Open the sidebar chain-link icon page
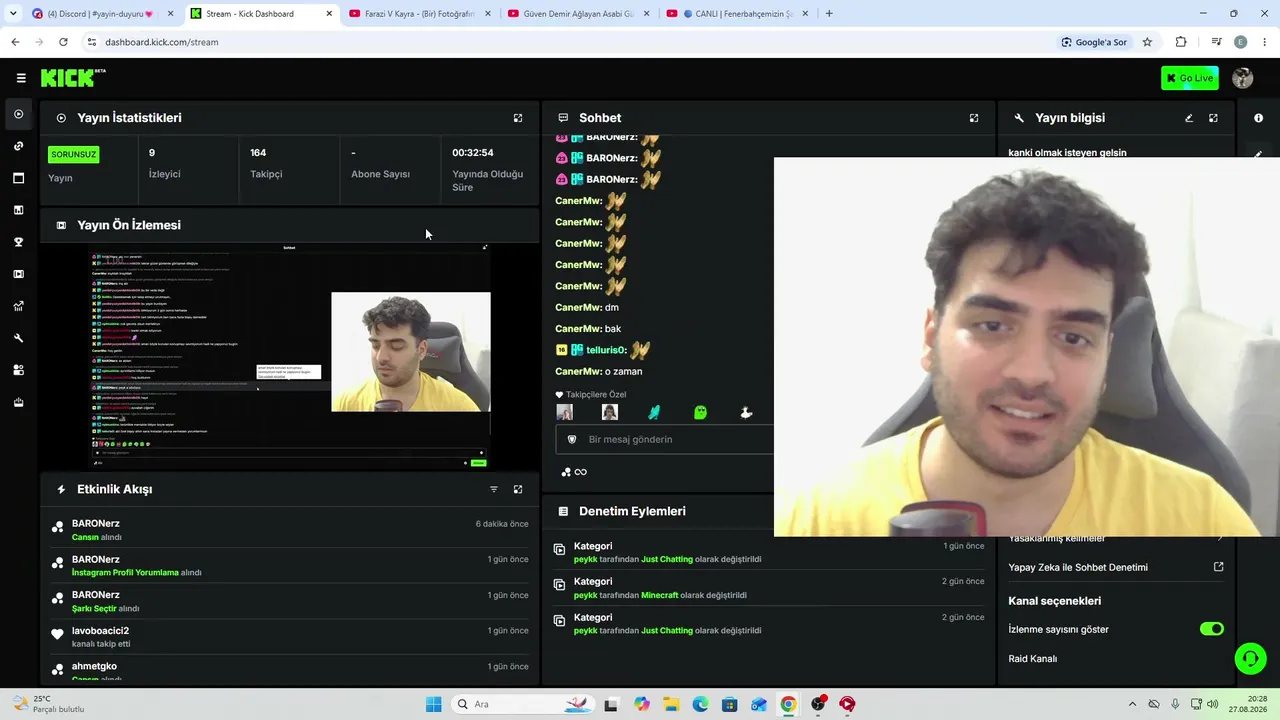 [x=18, y=146]
